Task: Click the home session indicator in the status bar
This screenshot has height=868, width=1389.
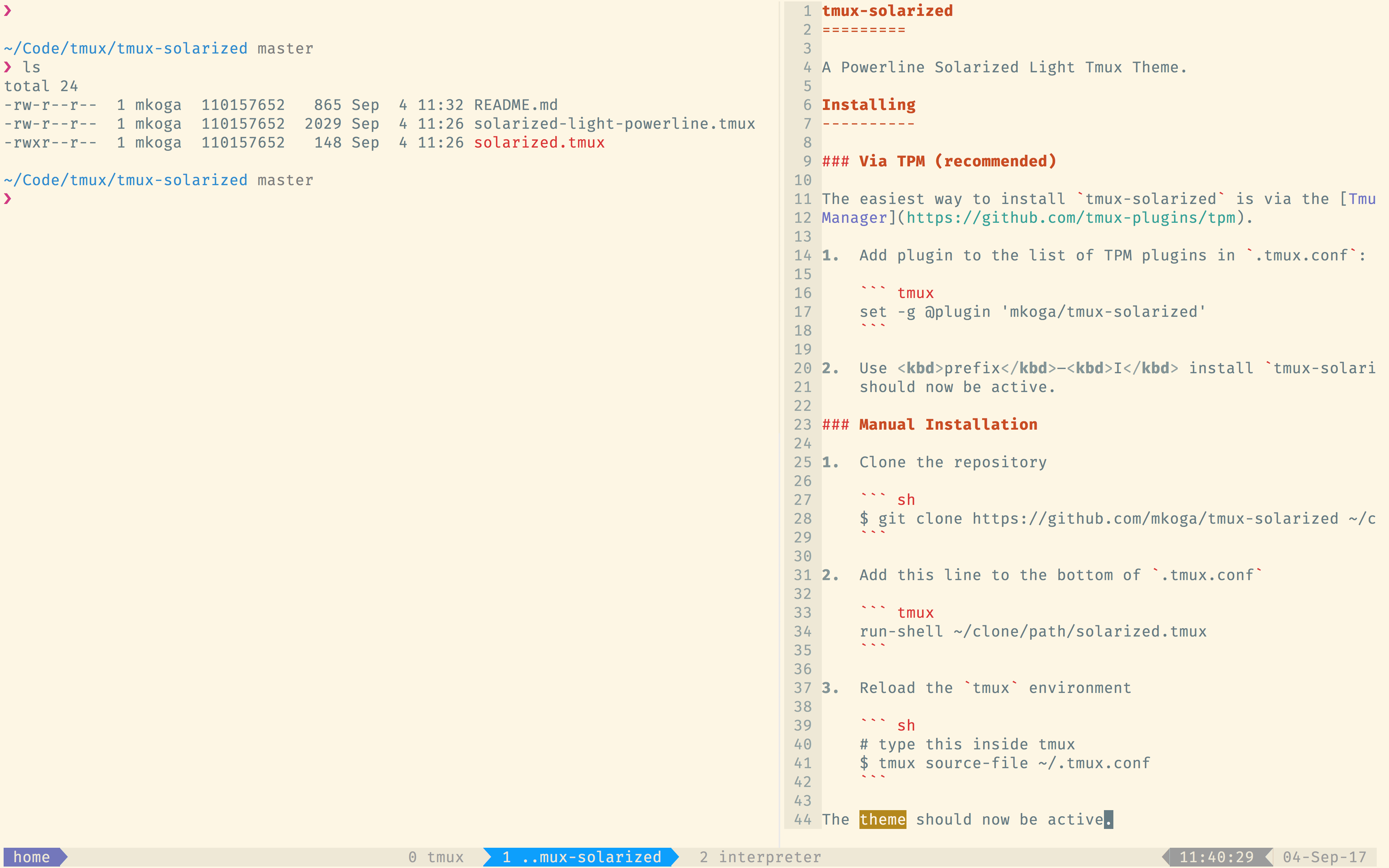Action: pos(31,856)
